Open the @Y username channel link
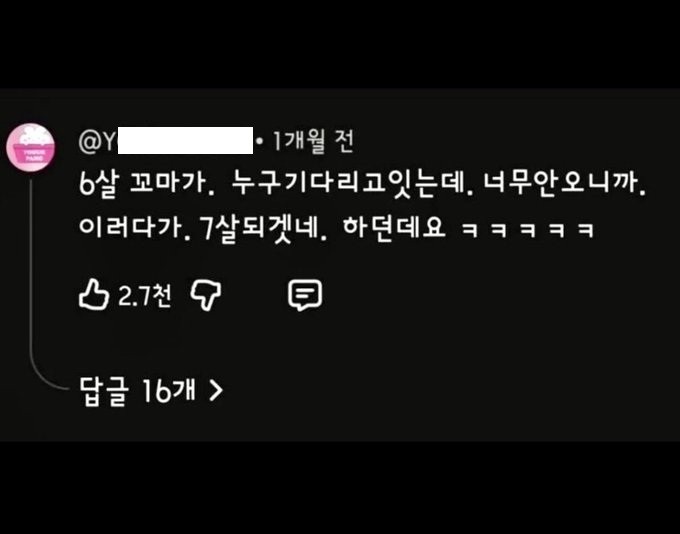 [166, 141]
